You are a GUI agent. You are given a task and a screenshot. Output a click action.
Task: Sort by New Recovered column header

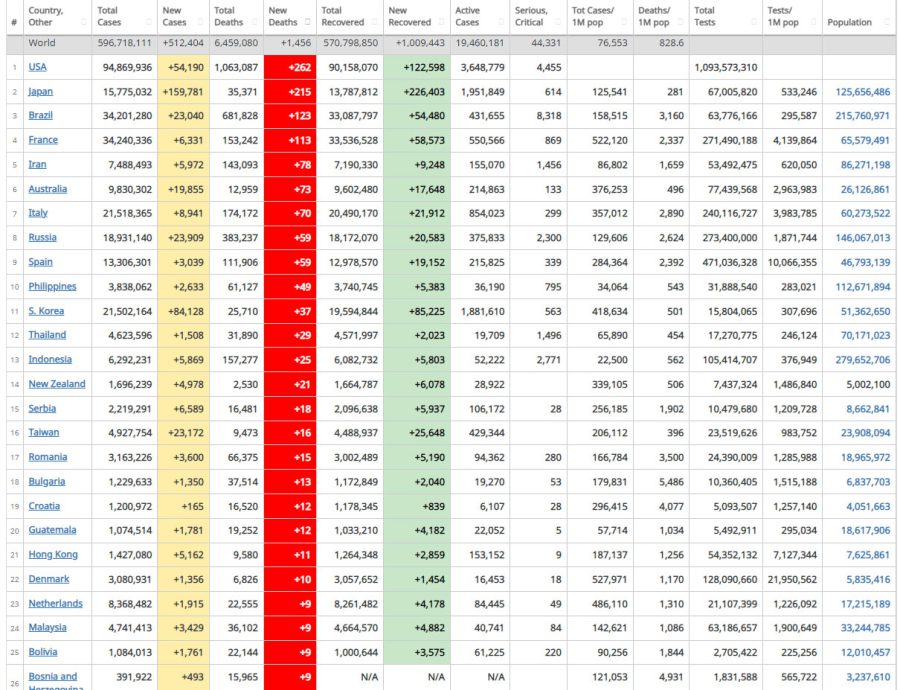(x=416, y=17)
